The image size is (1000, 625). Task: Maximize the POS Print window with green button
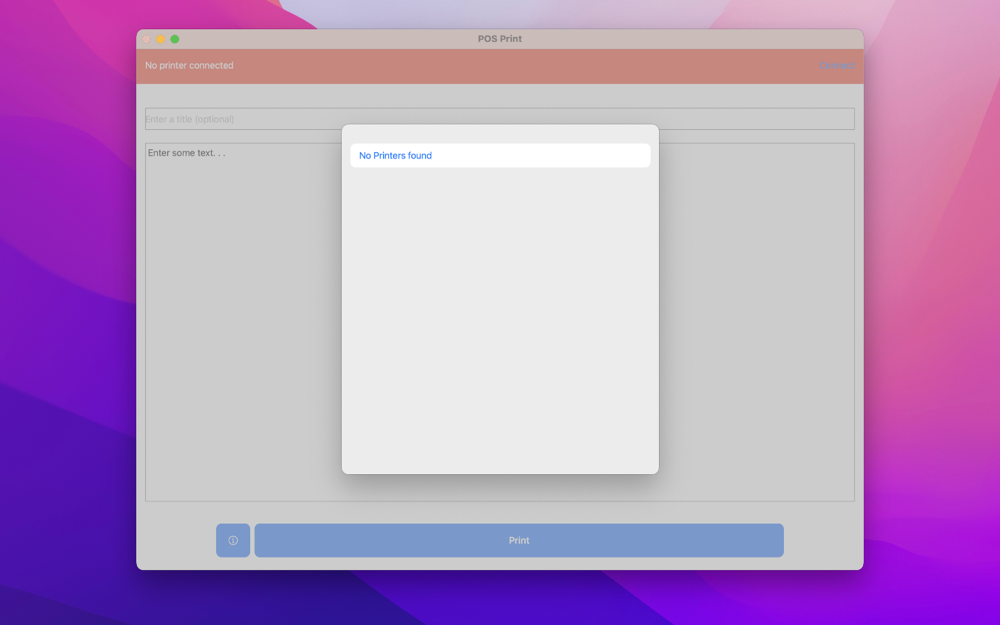(x=175, y=40)
